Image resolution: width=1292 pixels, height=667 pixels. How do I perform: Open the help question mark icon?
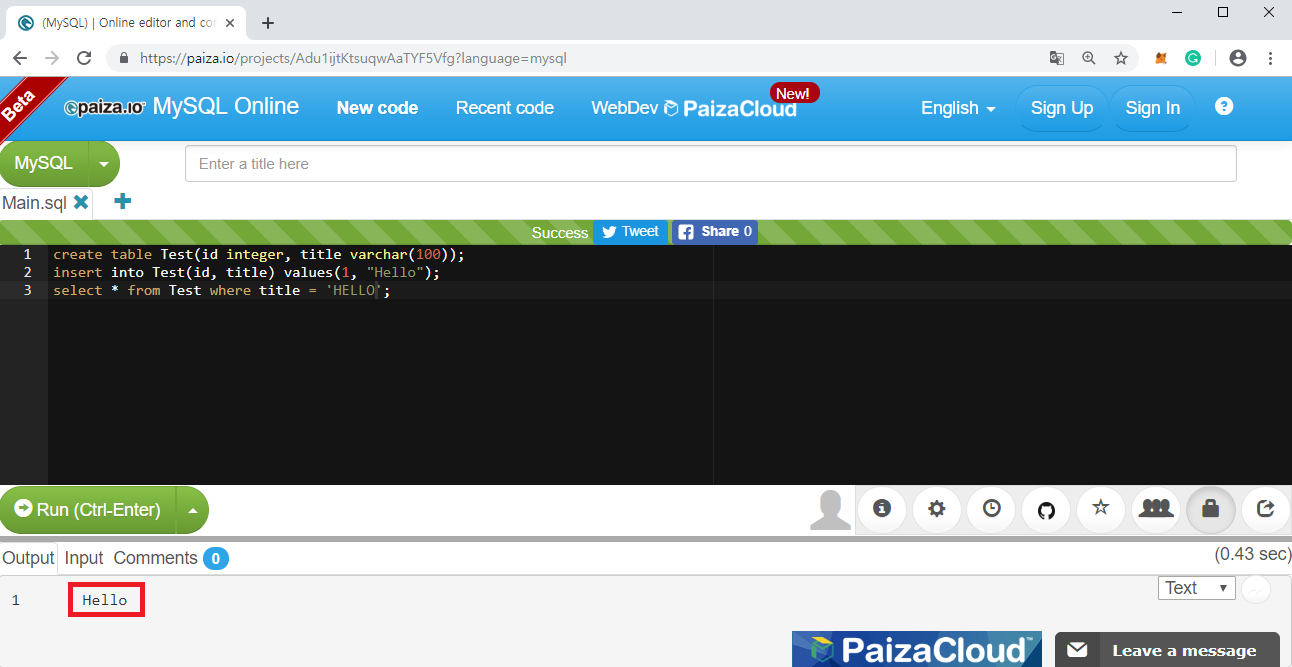pos(1224,106)
